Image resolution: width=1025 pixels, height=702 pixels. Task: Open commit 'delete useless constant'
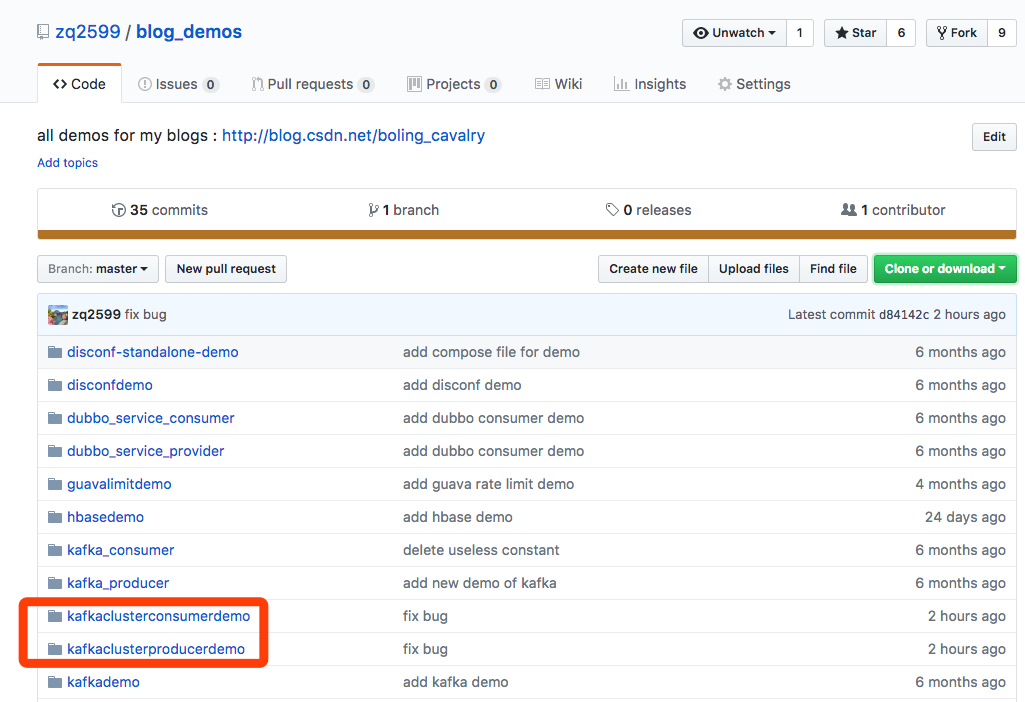coord(481,550)
